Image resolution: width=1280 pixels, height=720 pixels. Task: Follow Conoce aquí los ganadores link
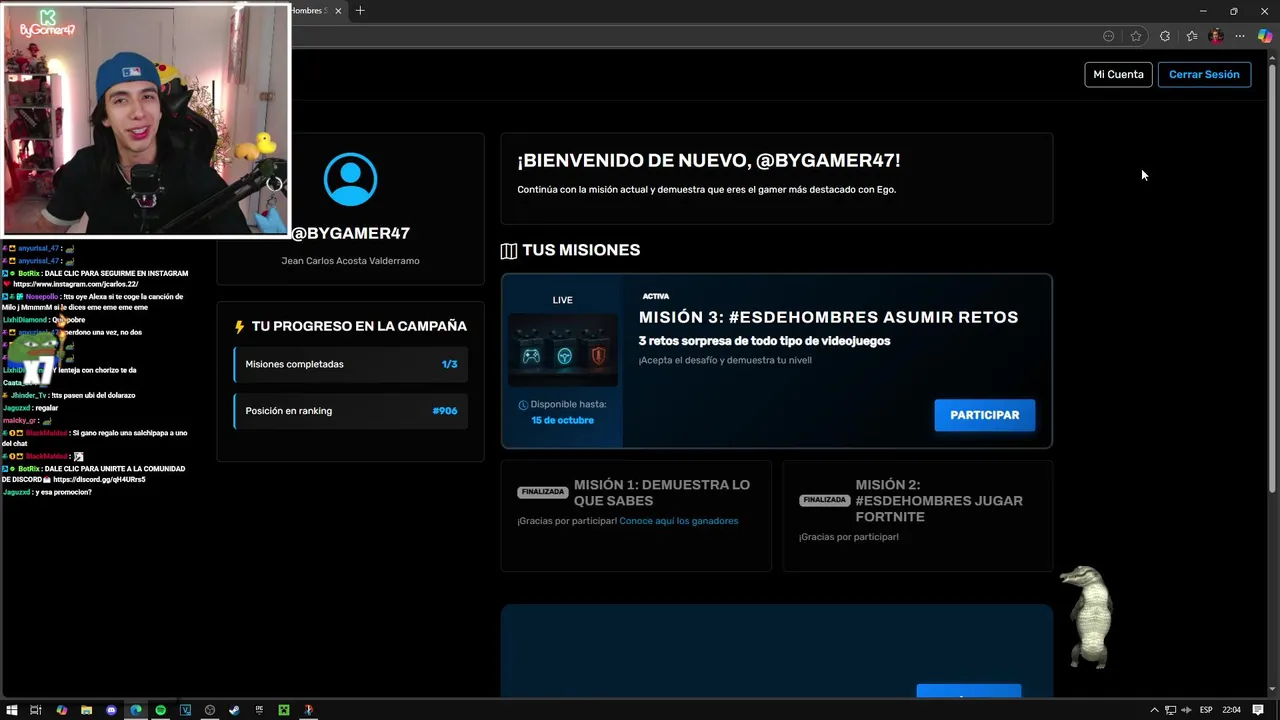[x=679, y=521]
